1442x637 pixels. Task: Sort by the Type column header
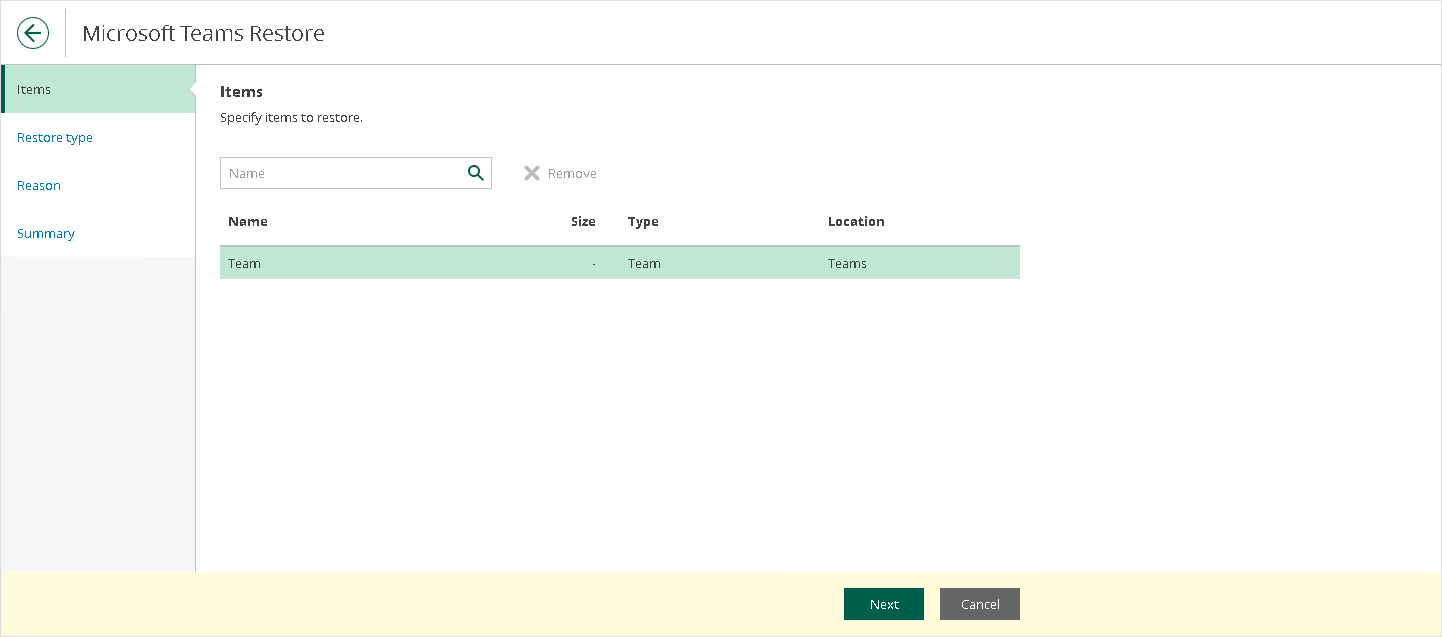coord(643,221)
